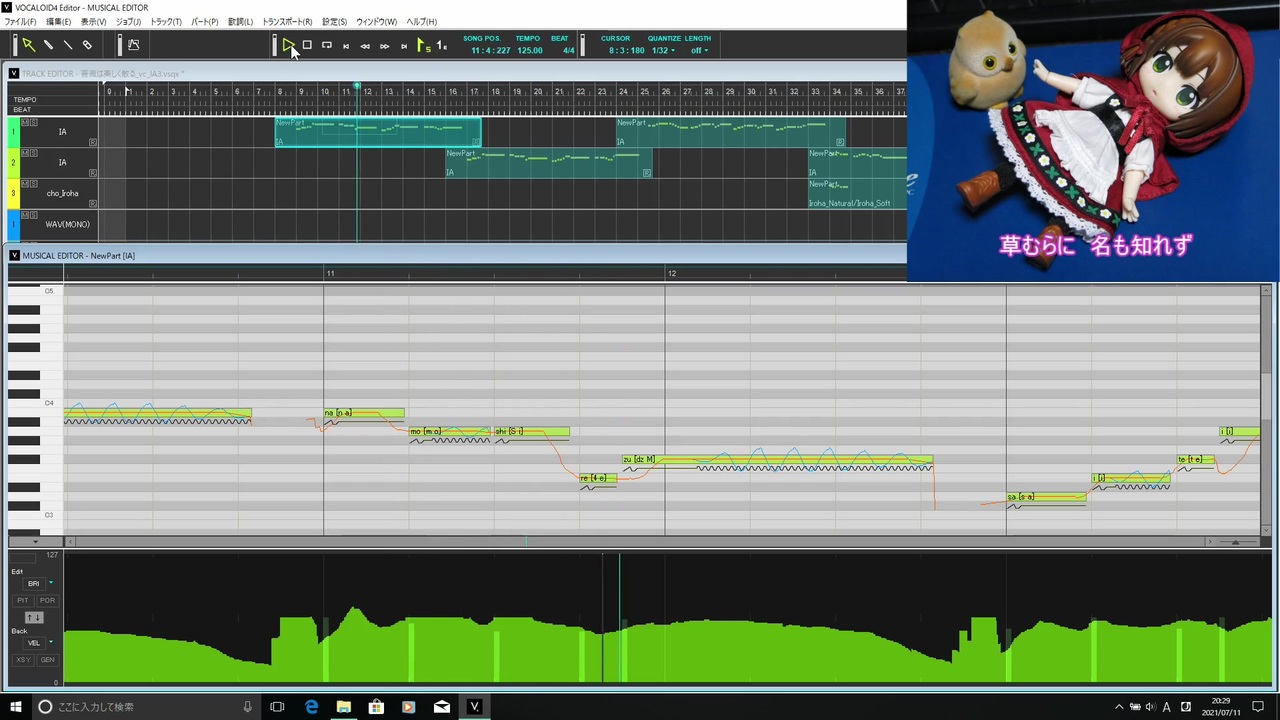Open Microsoft Edge from the taskbar
The width and height of the screenshot is (1280, 720).
(x=311, y=707)
